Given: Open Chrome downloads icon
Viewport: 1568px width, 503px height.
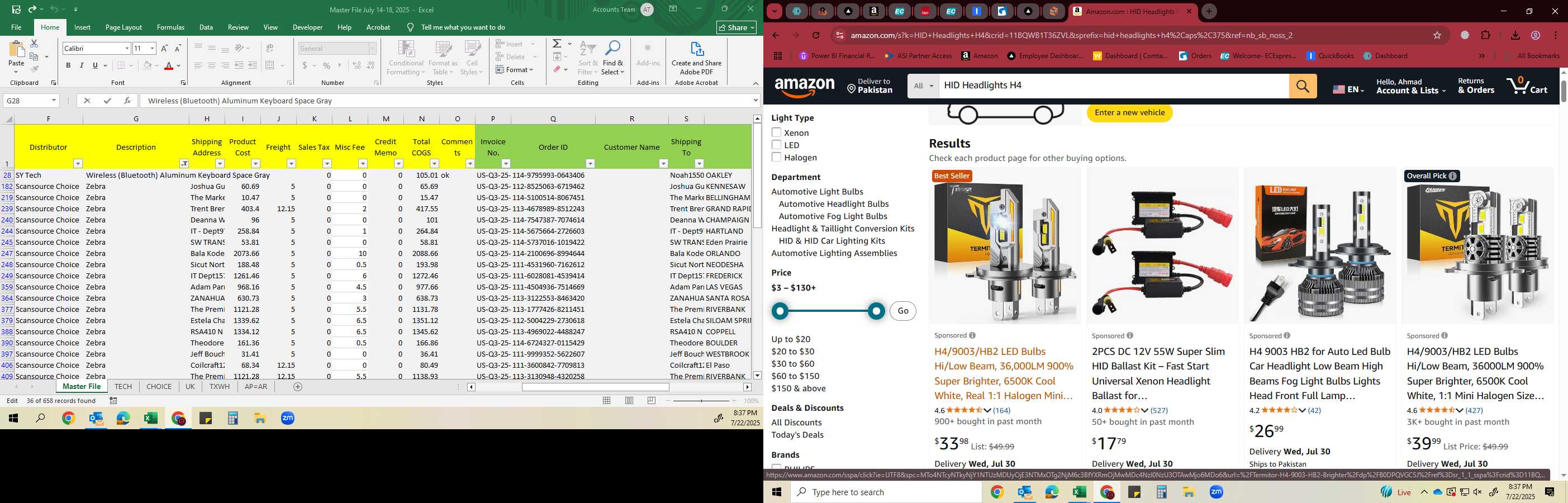Looking at the screenshot, I should (1515, 35).
